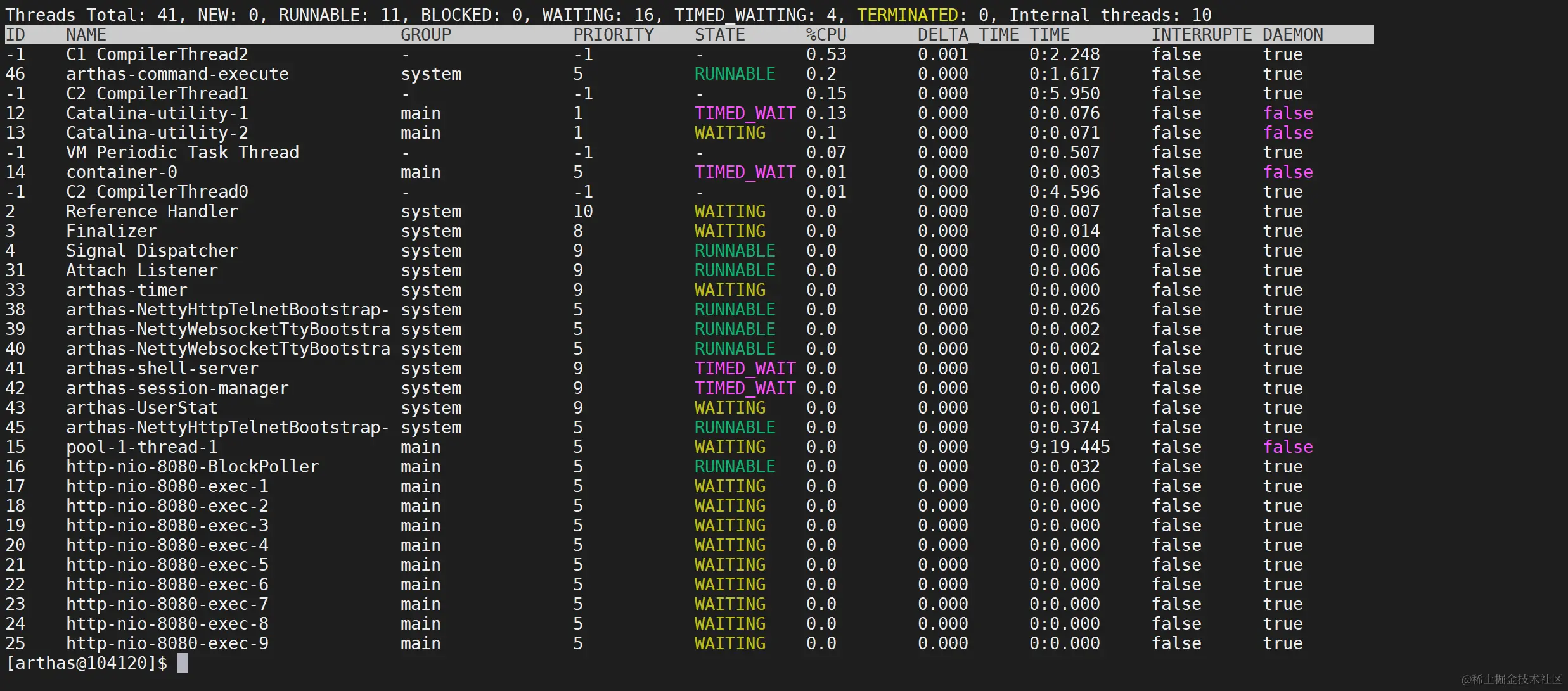This screenshot has height=691, width=1568.
Task: Click the arthas@104120 command prompt cursor
Action: tap(183, 663)
